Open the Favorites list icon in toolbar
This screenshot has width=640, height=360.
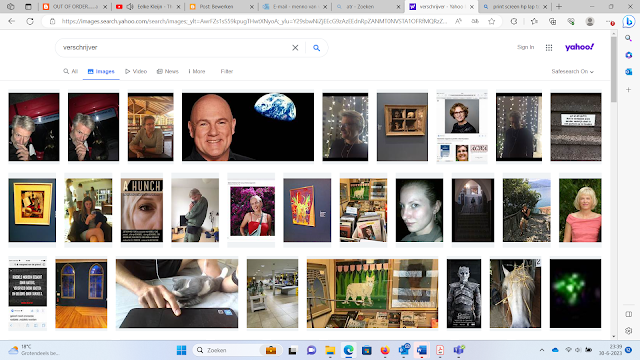pos(534,21)
